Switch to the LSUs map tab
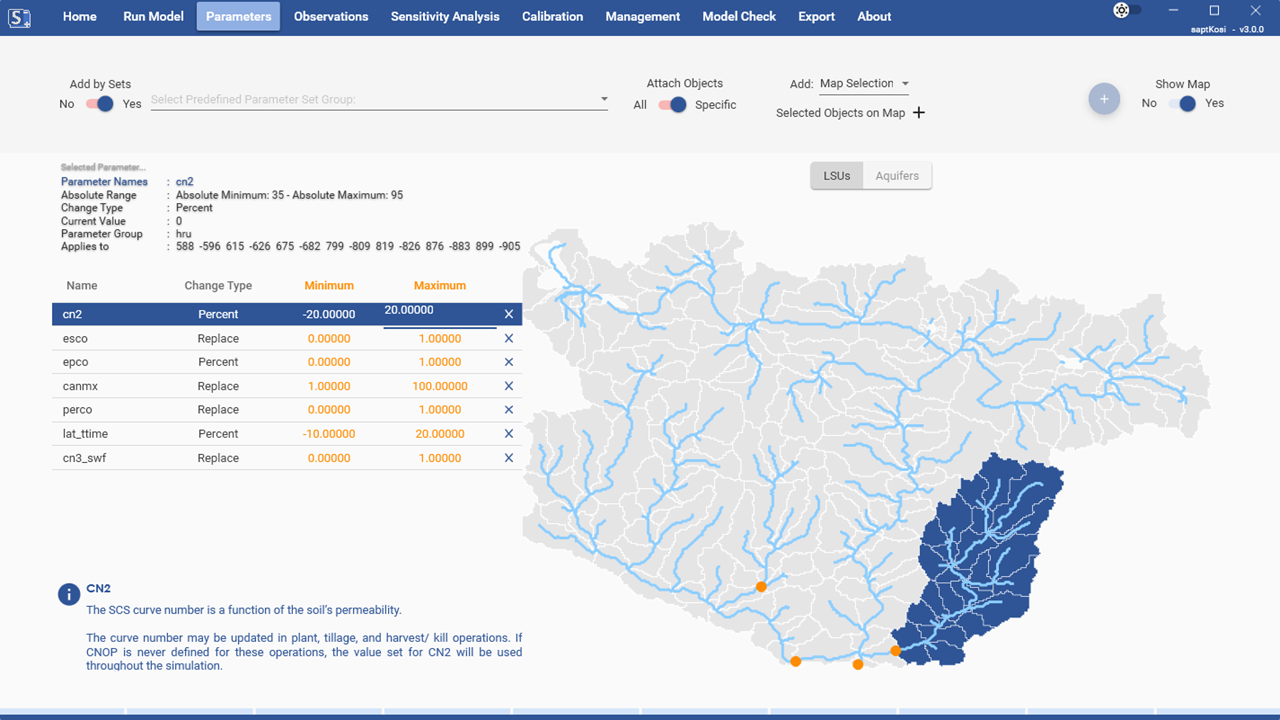The height and width of the screenshot is (720, 1280). (x=837, y=176)
